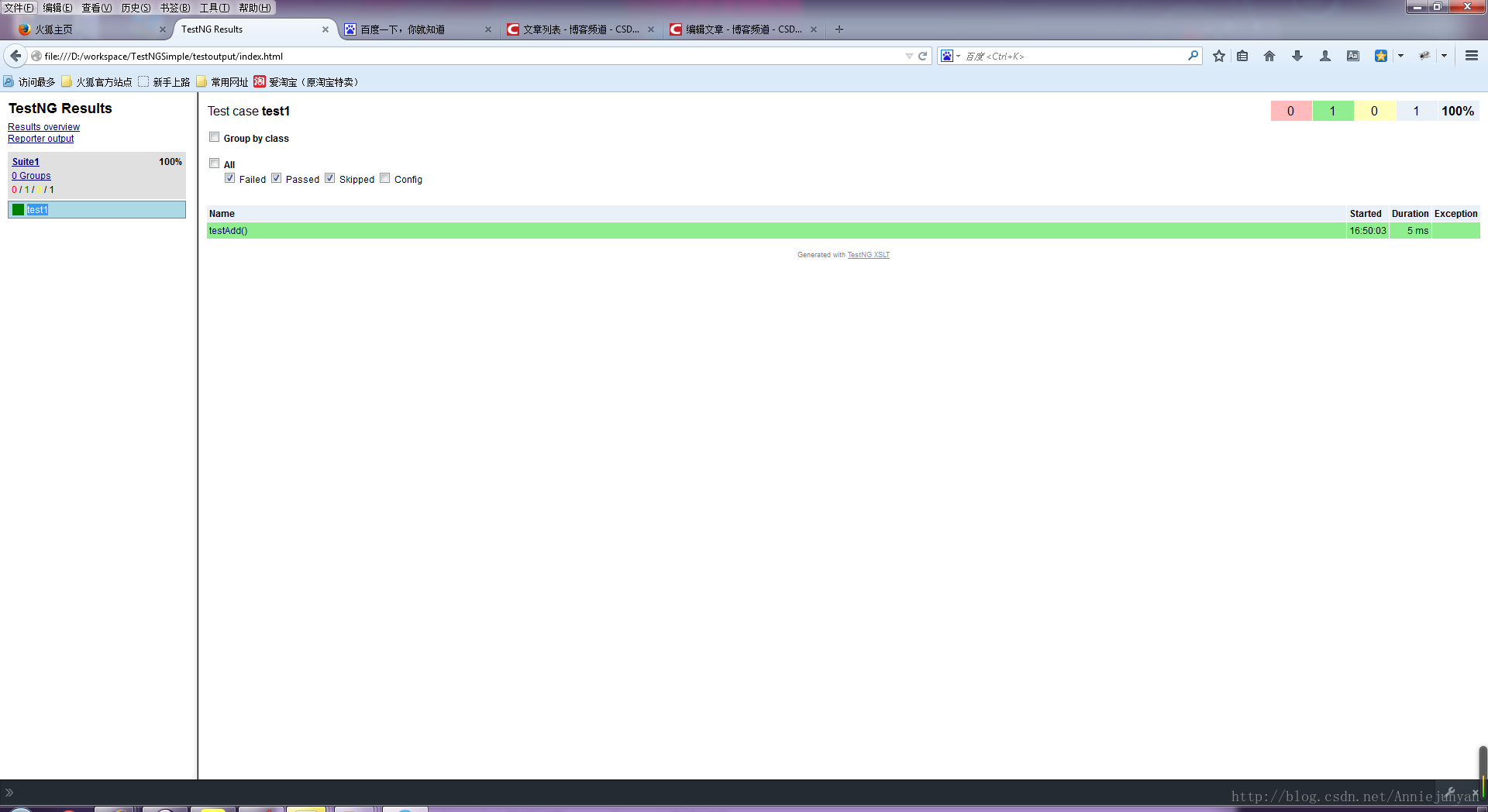
Task: Open a new tab with the plus button
Action: 839,29
